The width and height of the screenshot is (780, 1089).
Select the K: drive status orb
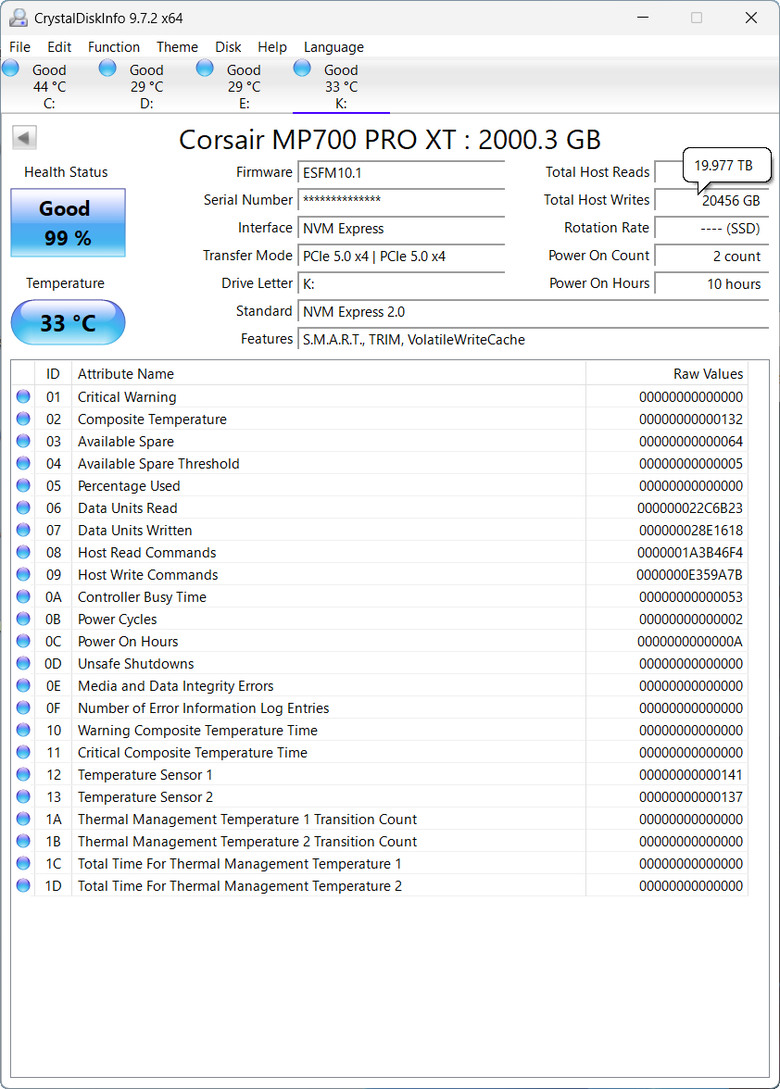302,68
